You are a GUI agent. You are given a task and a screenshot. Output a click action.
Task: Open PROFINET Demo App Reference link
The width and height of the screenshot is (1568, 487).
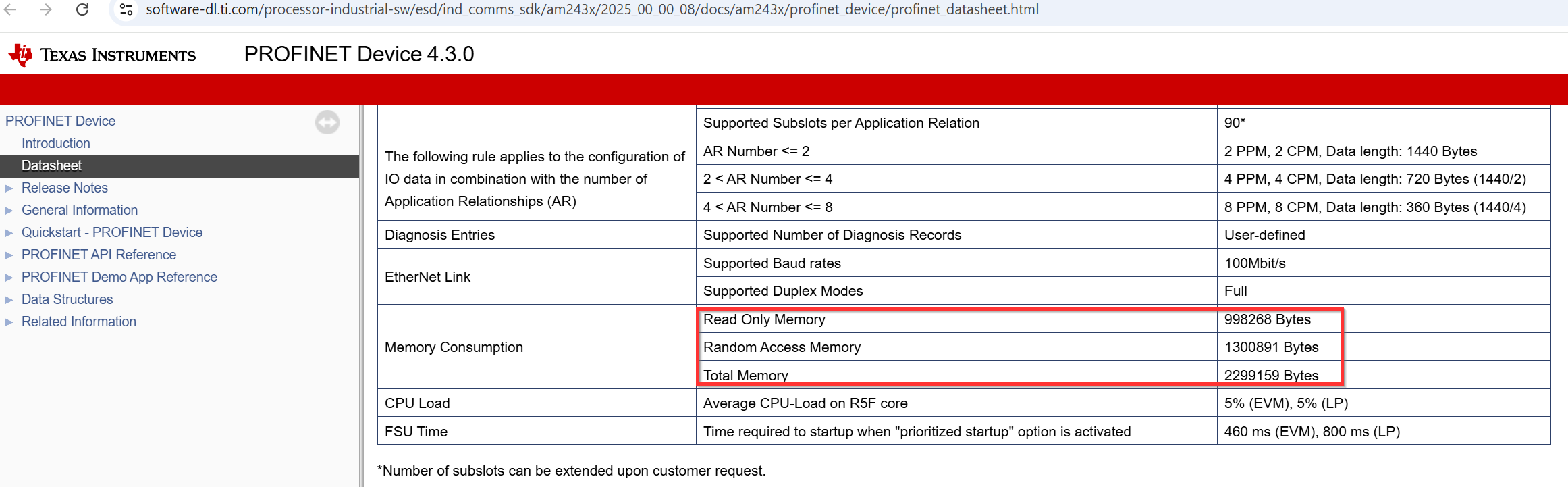pos(119,277)
